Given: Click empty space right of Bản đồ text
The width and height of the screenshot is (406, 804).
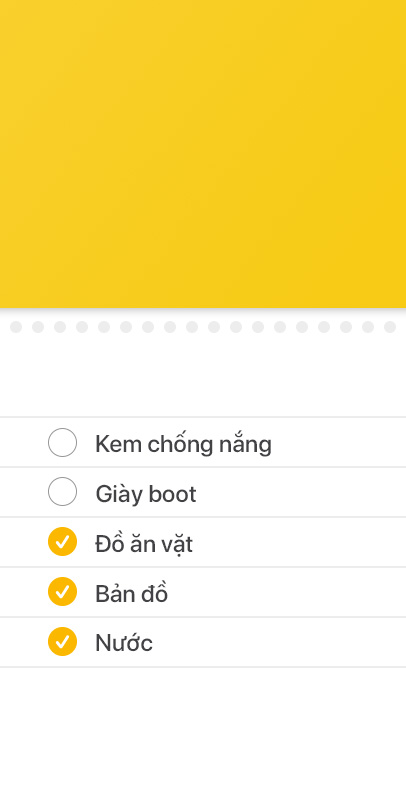Looking at the screenshot, I should pyautogui.click(x=287, y=592).
